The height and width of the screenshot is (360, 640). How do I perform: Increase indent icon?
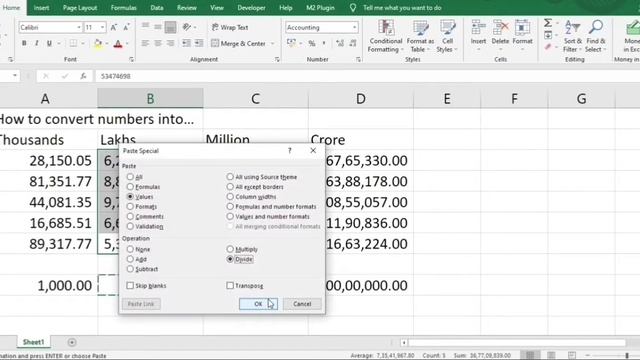click(x=199, y=43)
